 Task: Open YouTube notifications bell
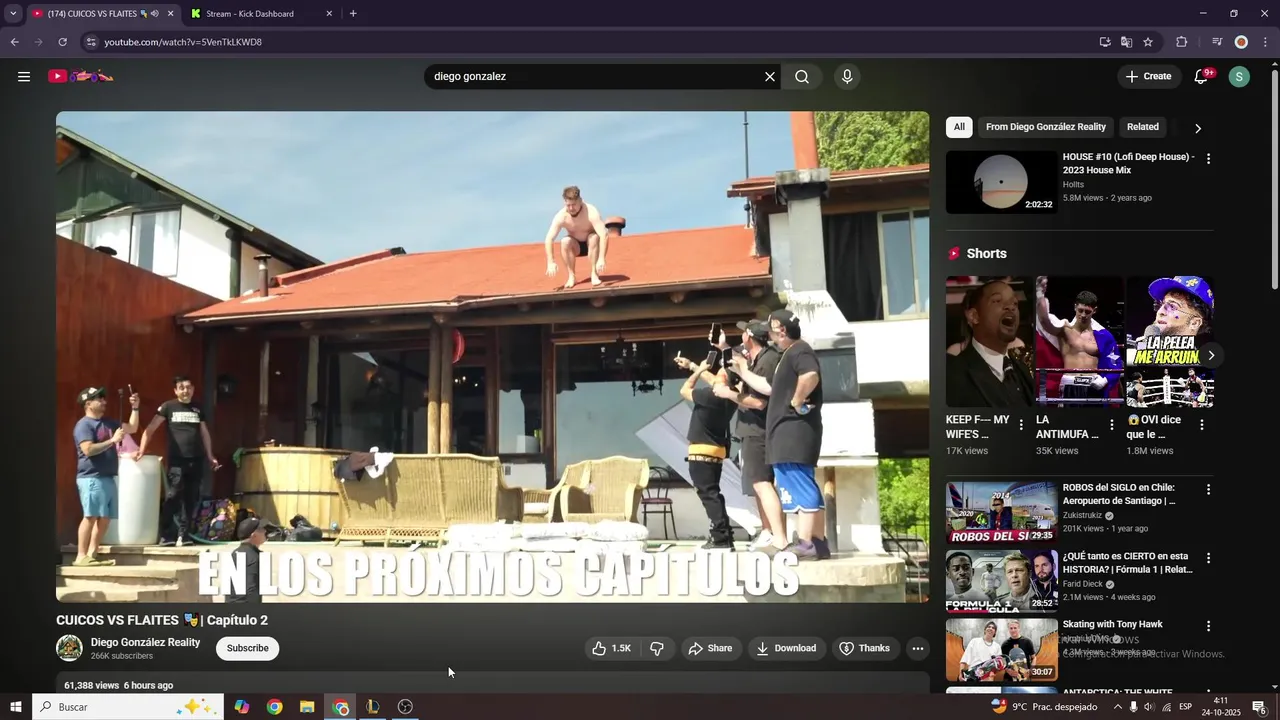point(1201,77)
